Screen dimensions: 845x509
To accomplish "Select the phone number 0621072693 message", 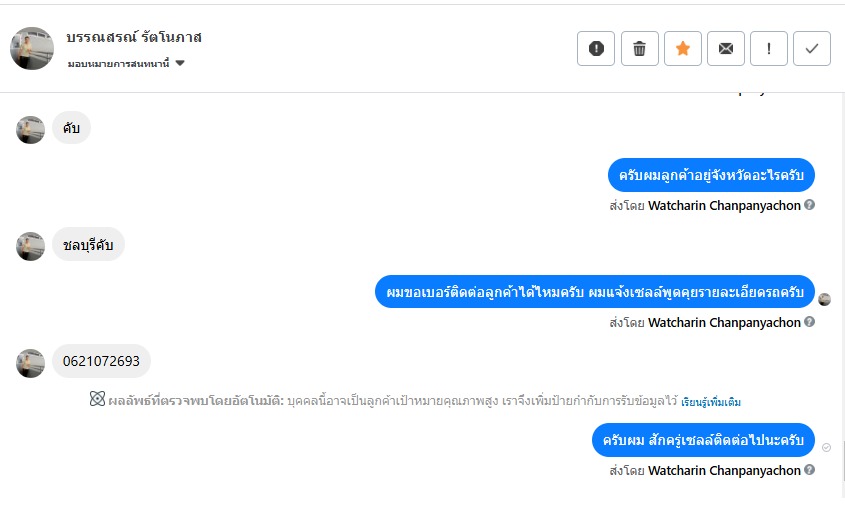I will [101, 361].
